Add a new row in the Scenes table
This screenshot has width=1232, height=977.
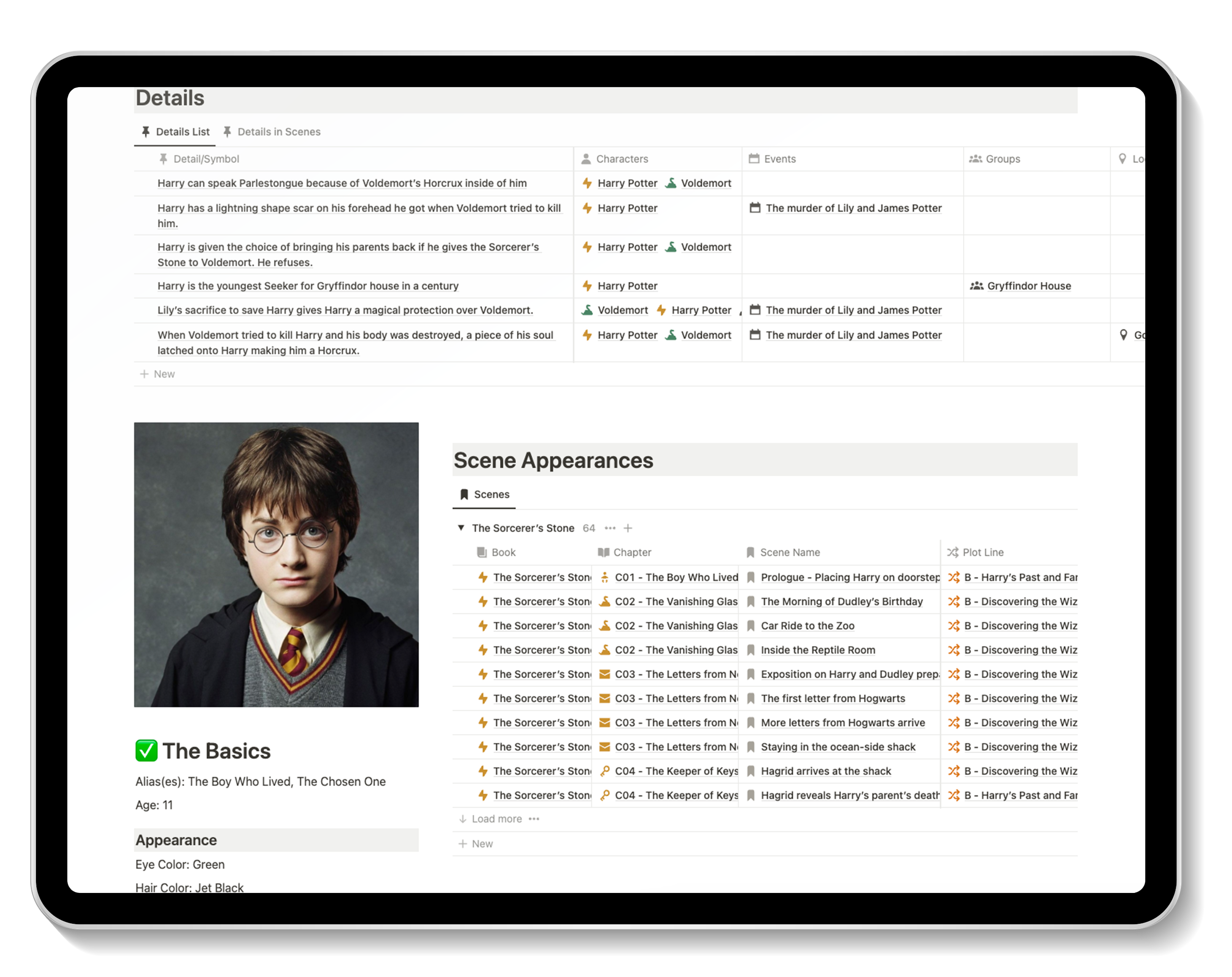475,843
